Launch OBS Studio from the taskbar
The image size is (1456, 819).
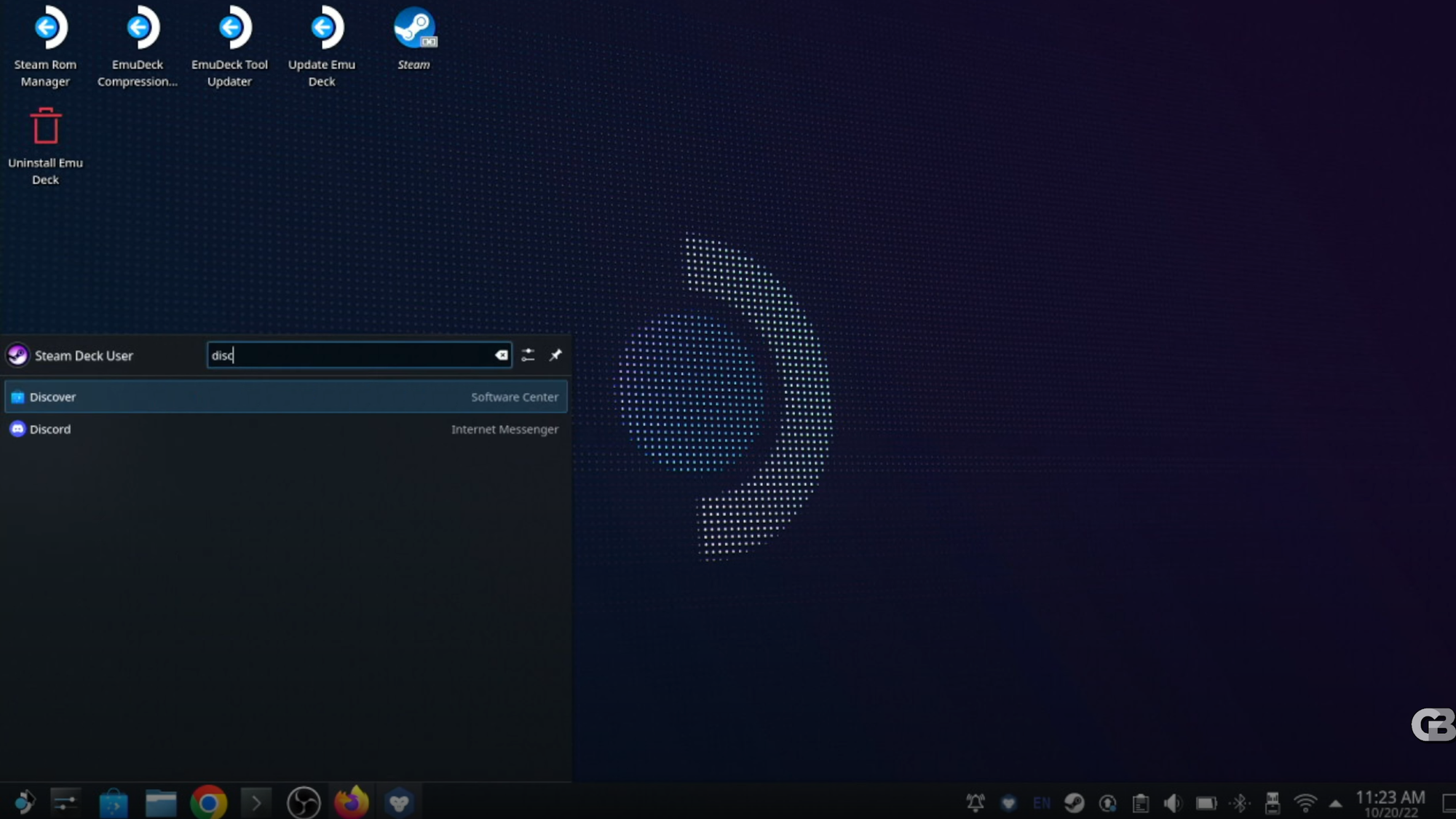[x=304, y=802]
